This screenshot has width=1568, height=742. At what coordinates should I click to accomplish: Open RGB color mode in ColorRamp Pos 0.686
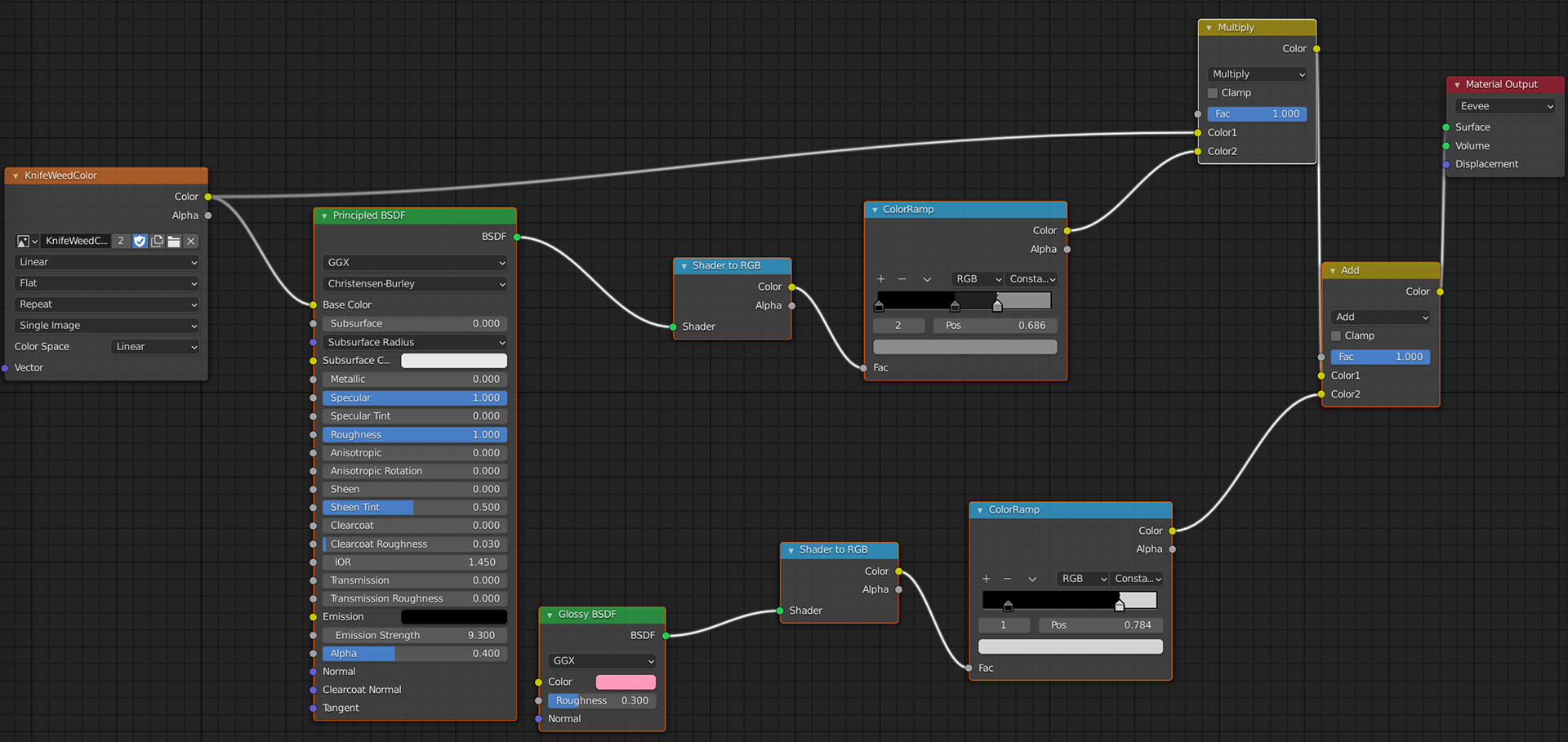978,279
